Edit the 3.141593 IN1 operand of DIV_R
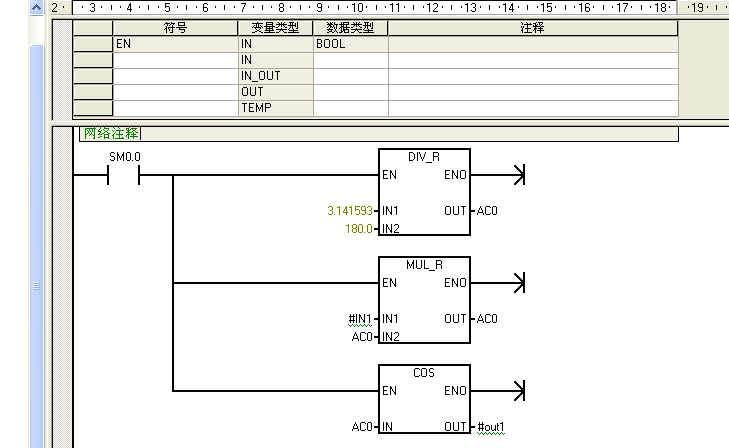 [350, 211]
